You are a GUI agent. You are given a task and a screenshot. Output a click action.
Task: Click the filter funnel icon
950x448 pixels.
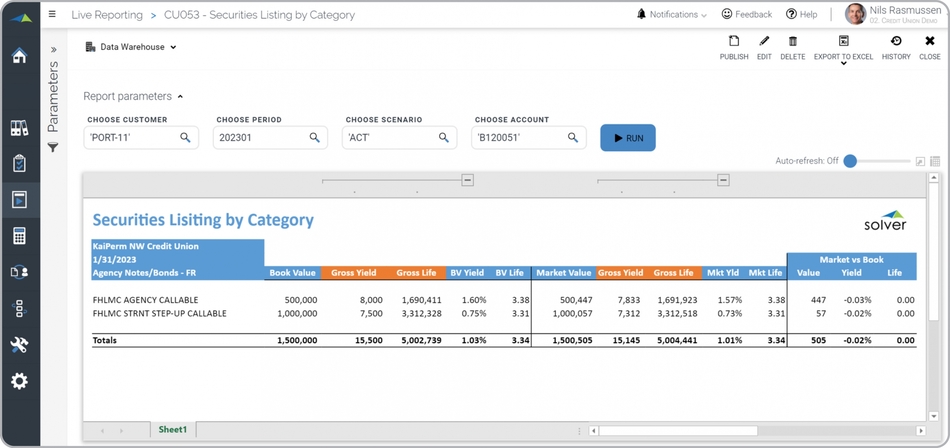(x=53, y=148)
